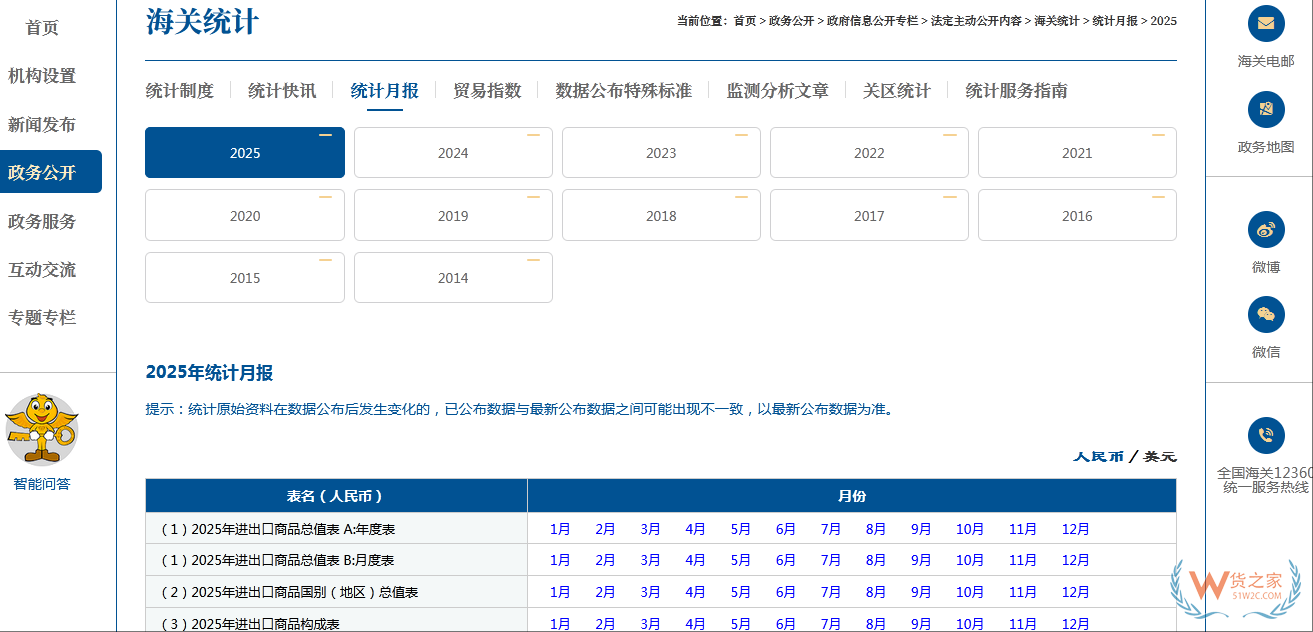Select 政务服务 in the left menu
Viewport: 1313px width, 632px height.
(x=41, y=220)
